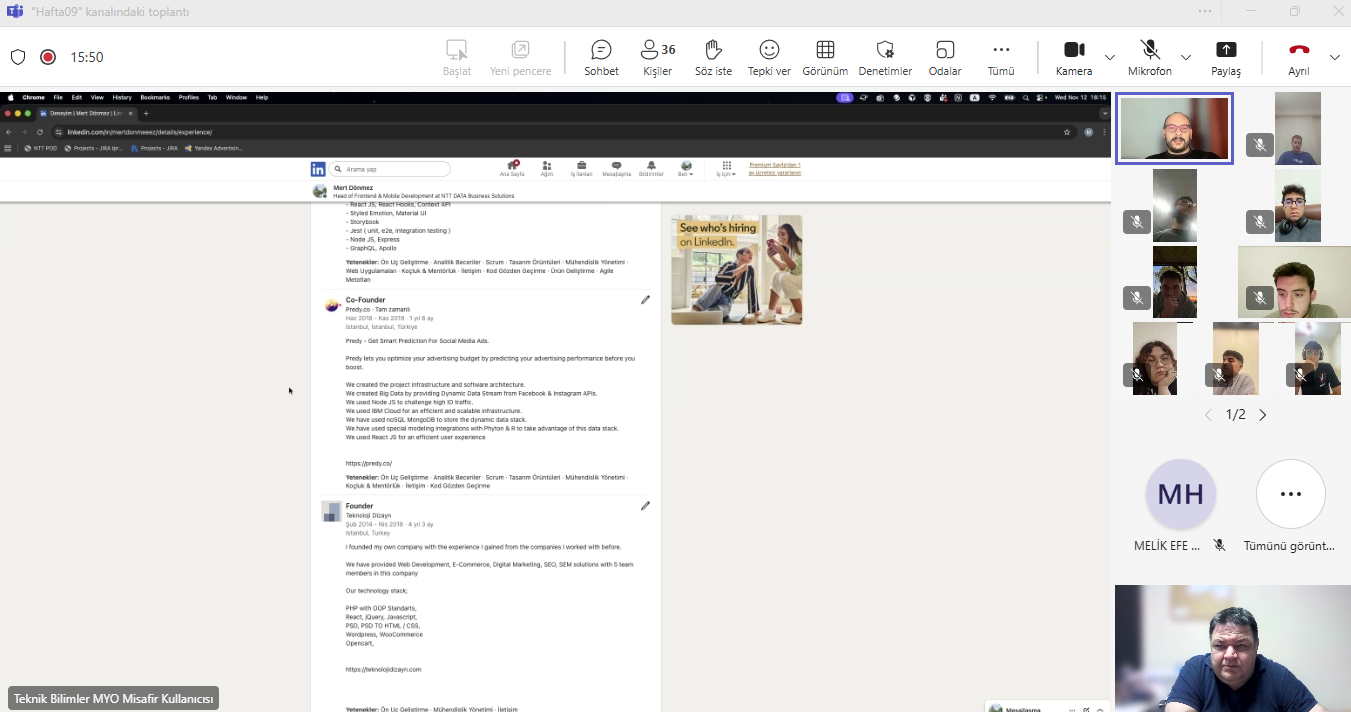Open the Tümü more options menu
Viewport: 1351px width, 712px height.
1001,57
